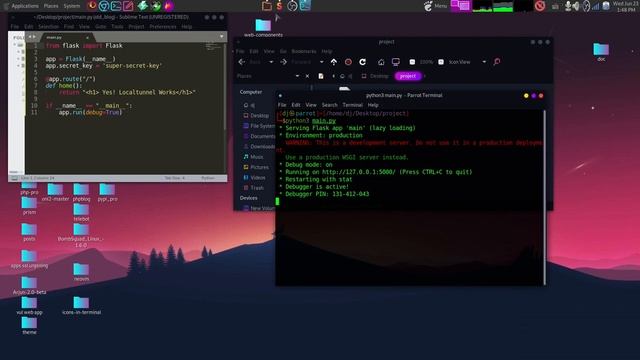
Task: Collapse the Devices section in sidebar
Action: 249,198
